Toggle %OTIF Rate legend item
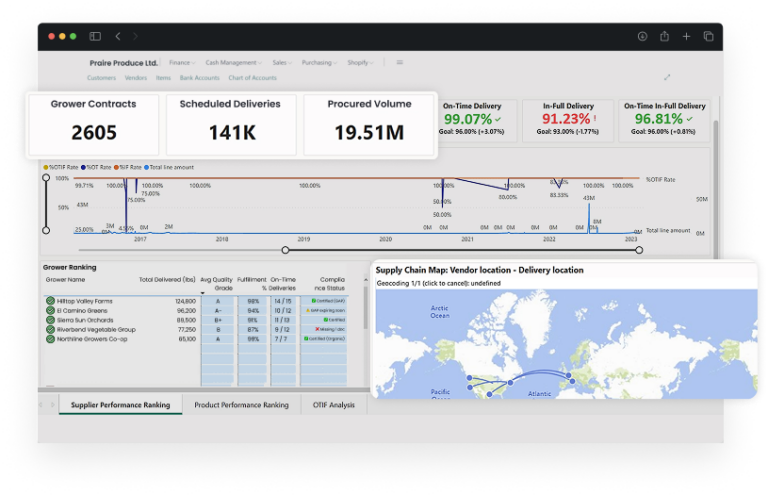Image resolution: width=768 pixels, height=495 pixels. coord(61,167)
